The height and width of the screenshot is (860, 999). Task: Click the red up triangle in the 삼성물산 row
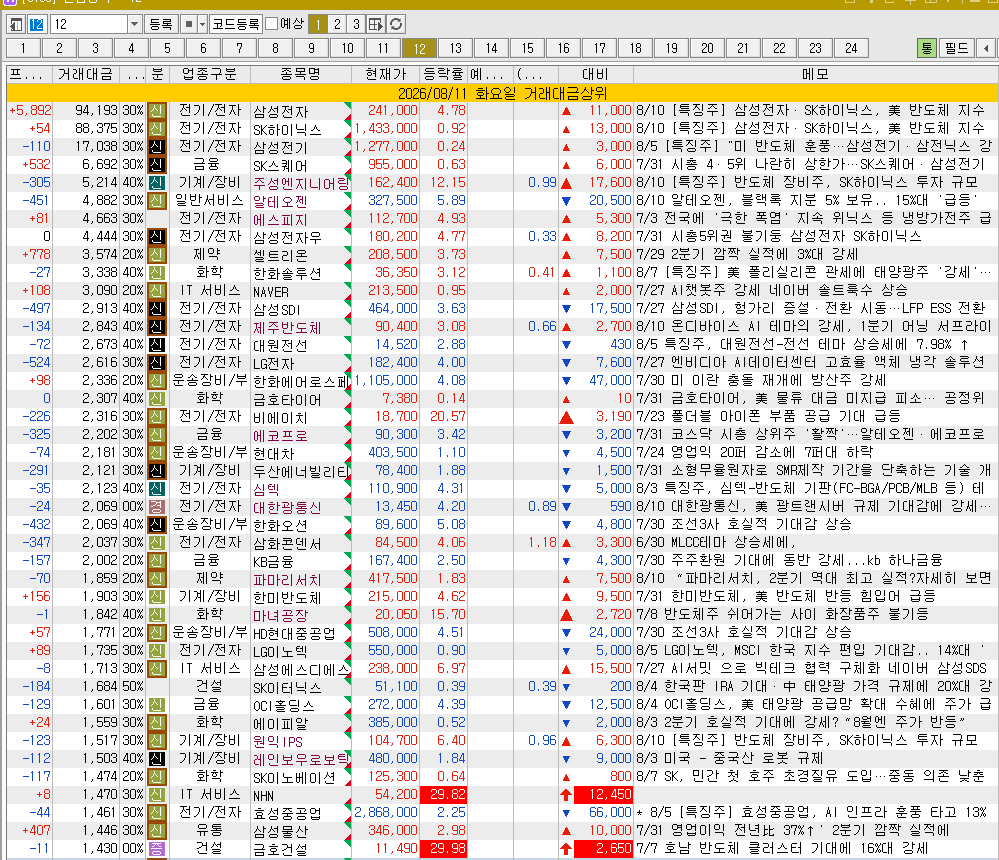click(566, 831)
